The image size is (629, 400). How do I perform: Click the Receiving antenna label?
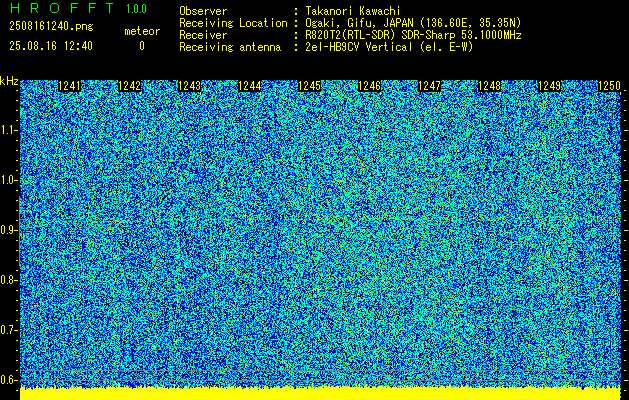[x=230, y=47]
